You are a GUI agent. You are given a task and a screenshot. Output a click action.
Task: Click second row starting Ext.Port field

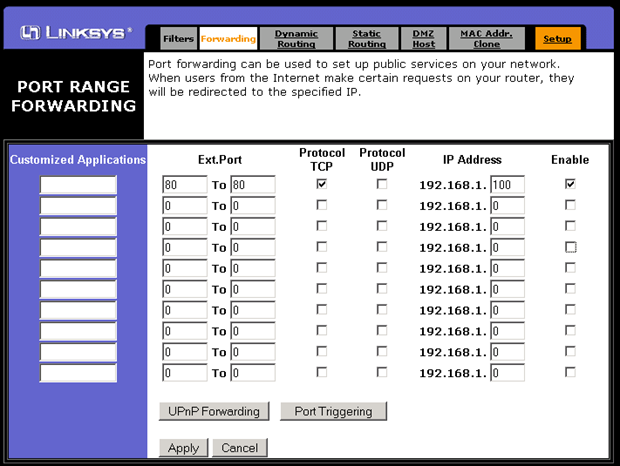tap(185, 206)
